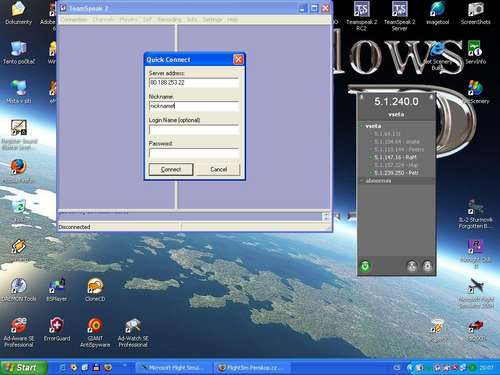Click the Start button
Viewport: 500px width, 375px height.
tap(23, 368)
